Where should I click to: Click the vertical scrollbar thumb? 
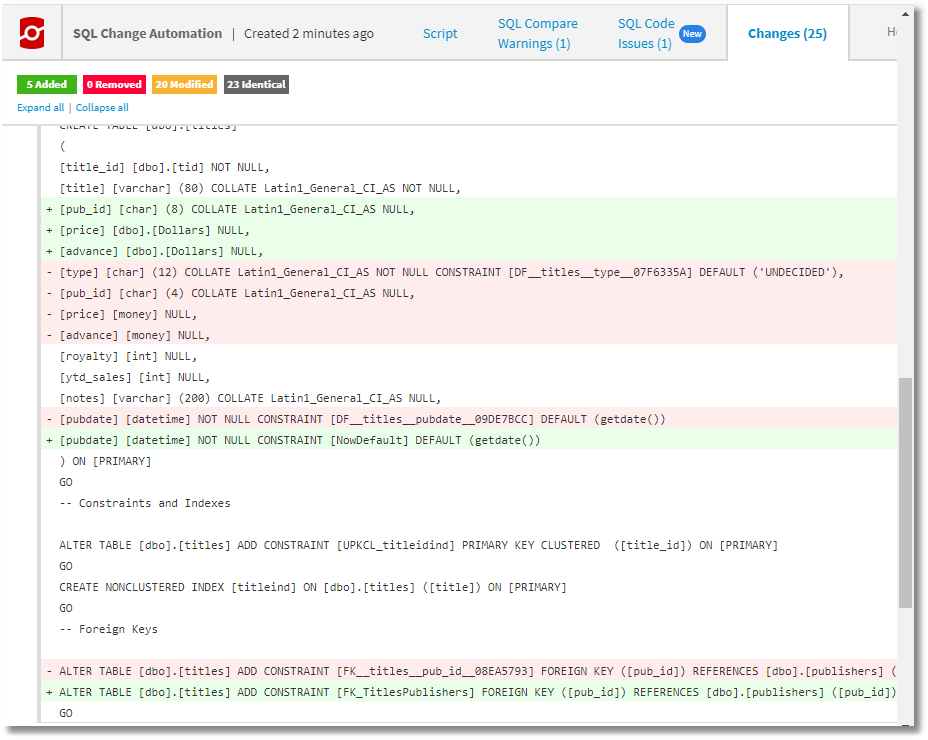click(x=905, y=493)
